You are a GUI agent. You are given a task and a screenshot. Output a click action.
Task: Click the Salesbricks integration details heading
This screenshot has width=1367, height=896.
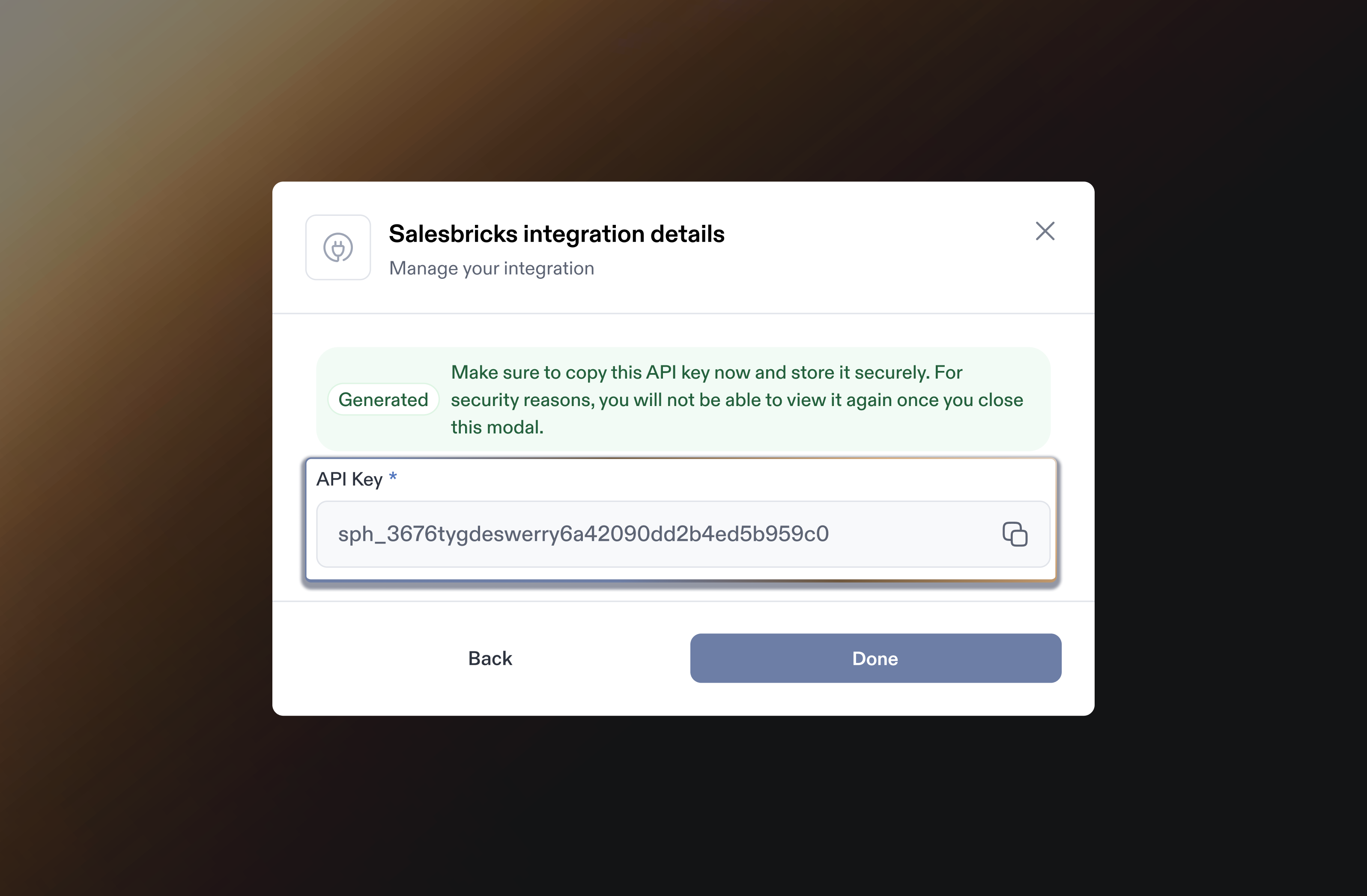(556, 234)
